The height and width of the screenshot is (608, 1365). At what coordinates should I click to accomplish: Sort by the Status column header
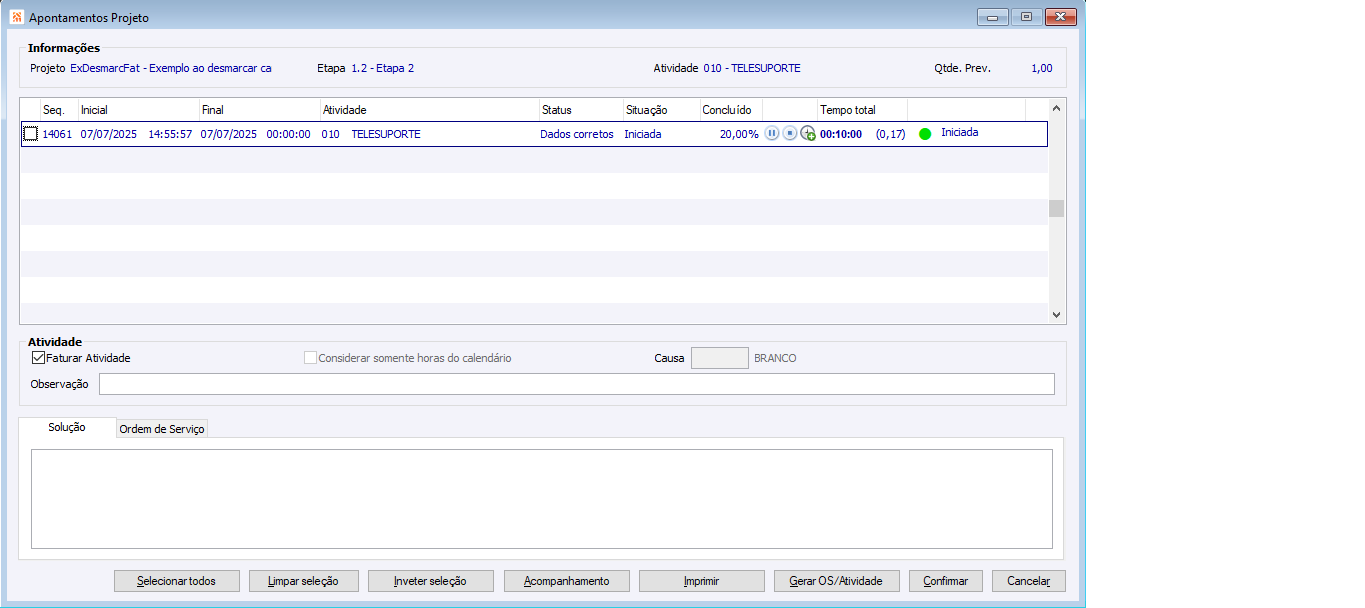point(580,110)
